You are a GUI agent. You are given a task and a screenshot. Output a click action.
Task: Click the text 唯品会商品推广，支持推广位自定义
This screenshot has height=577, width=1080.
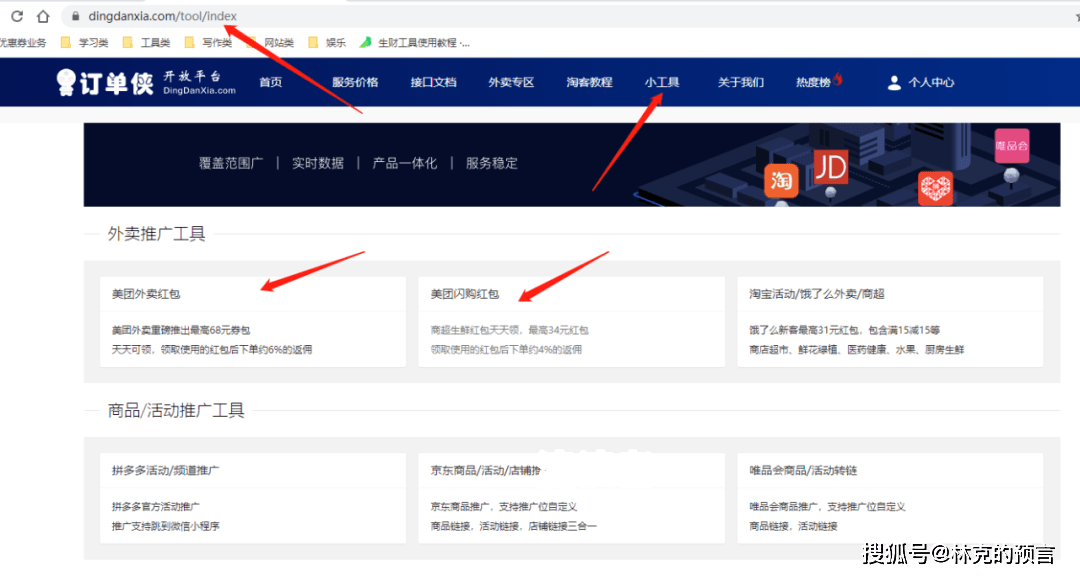(827, 506)
